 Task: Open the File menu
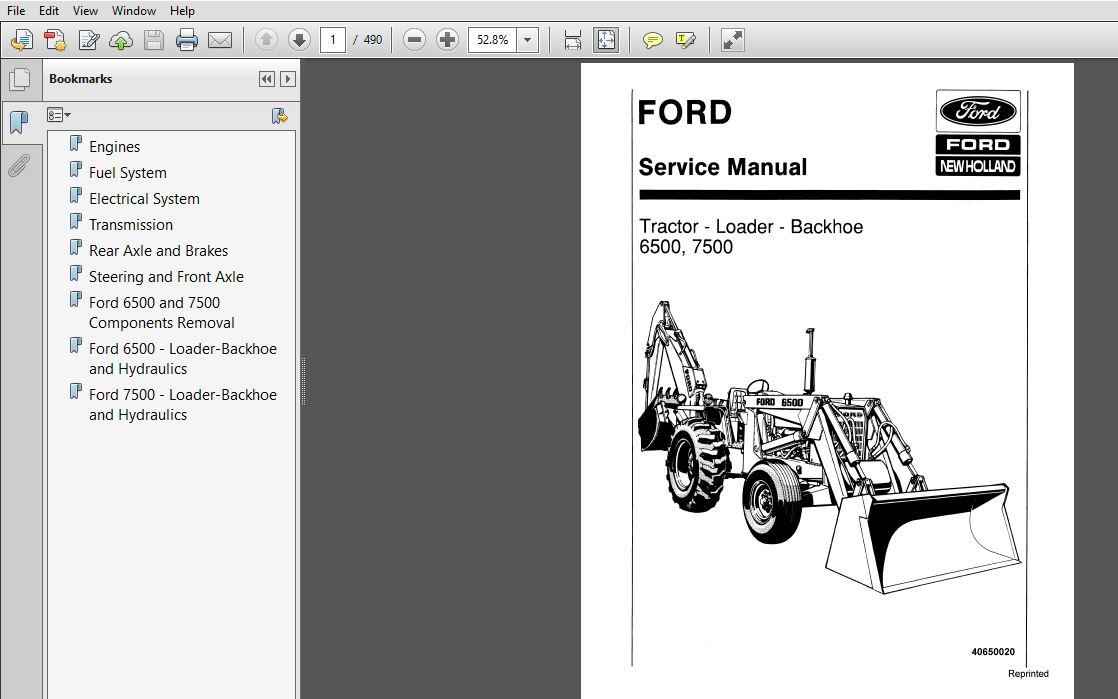16,11
